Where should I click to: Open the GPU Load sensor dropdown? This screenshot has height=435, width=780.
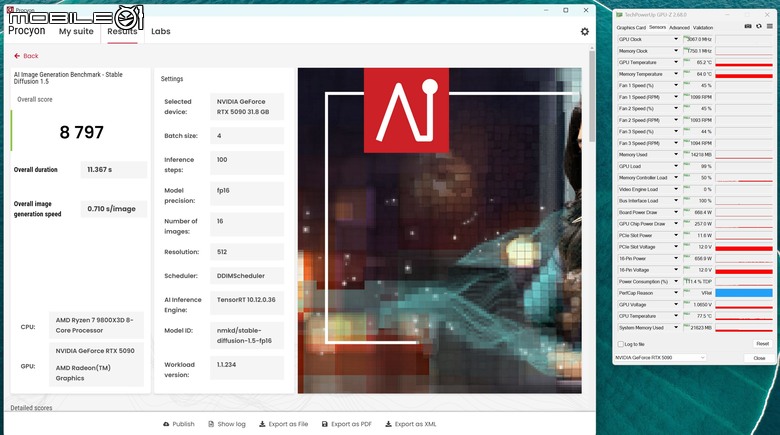point(676,166)
